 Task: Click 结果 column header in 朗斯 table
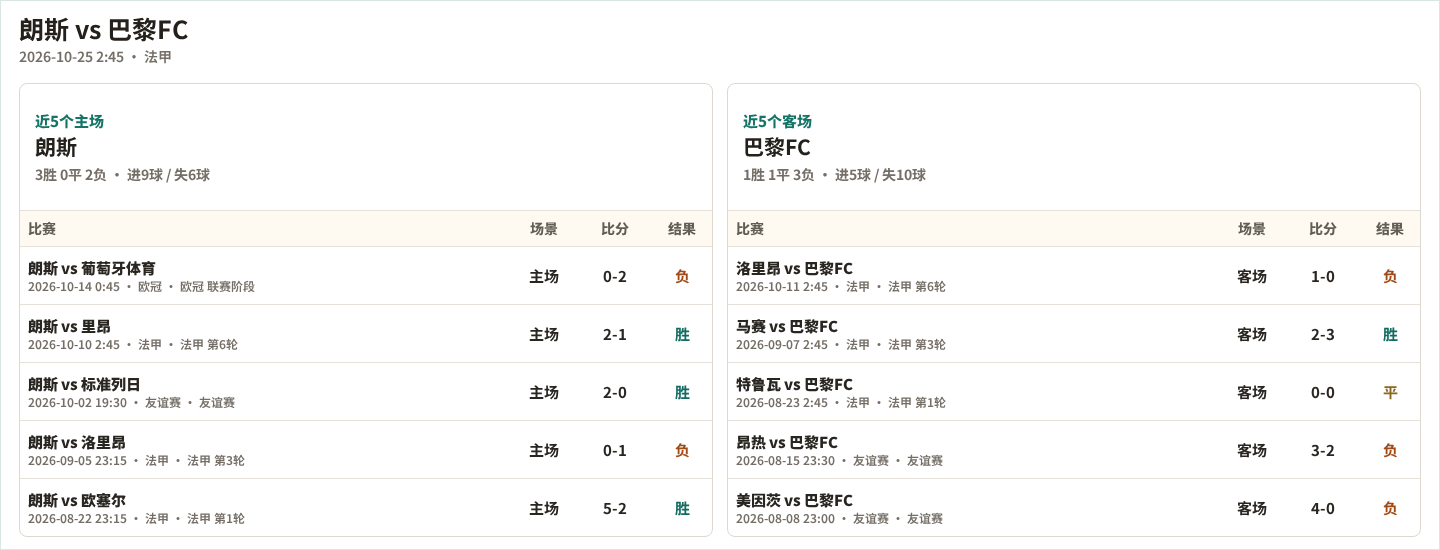[682, 229]
